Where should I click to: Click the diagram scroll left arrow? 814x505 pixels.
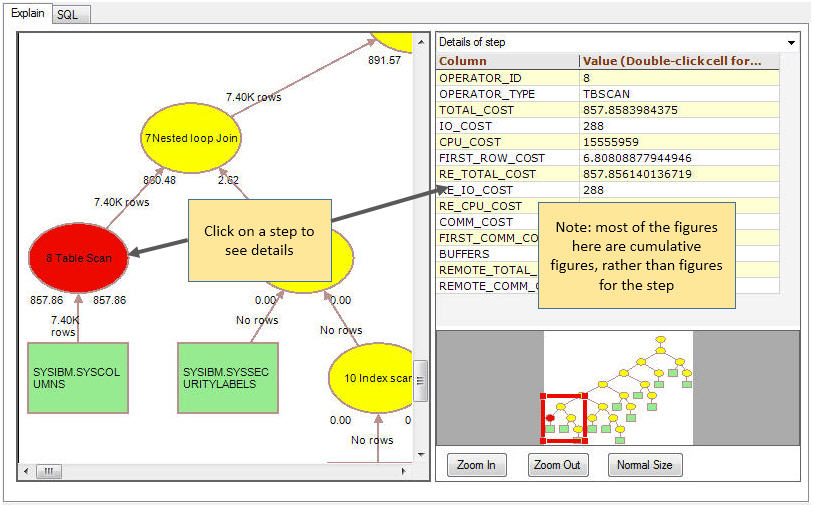point(26,471)
